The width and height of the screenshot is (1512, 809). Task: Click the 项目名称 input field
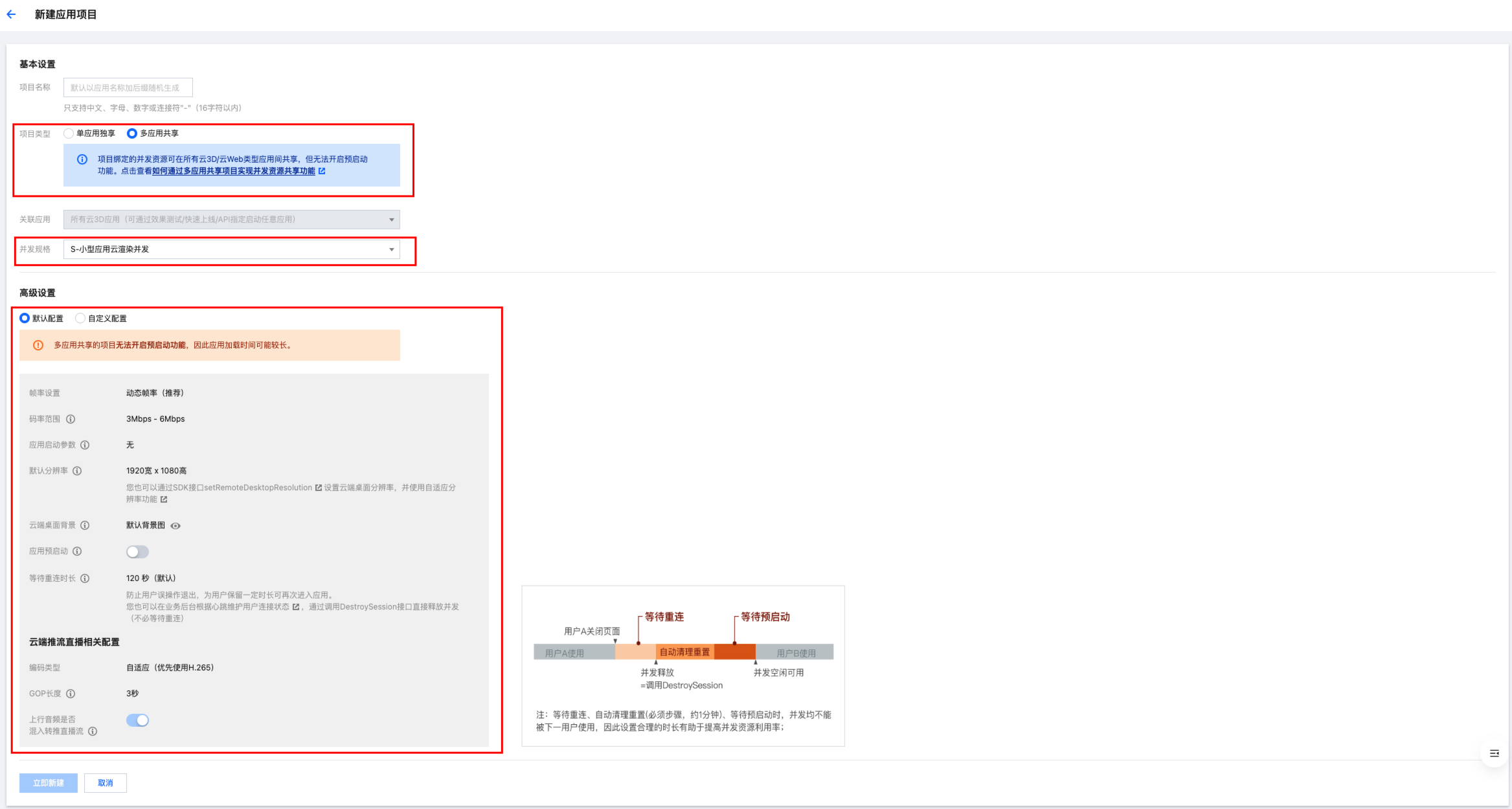pyautogui.click(x=128, y=87)
